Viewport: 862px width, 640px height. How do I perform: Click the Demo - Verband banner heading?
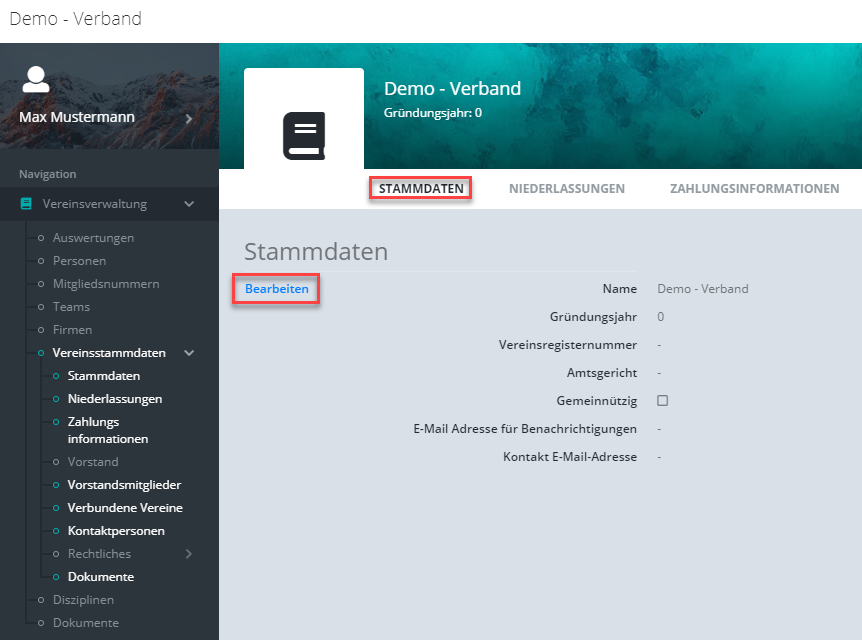[x=452, y=89]
